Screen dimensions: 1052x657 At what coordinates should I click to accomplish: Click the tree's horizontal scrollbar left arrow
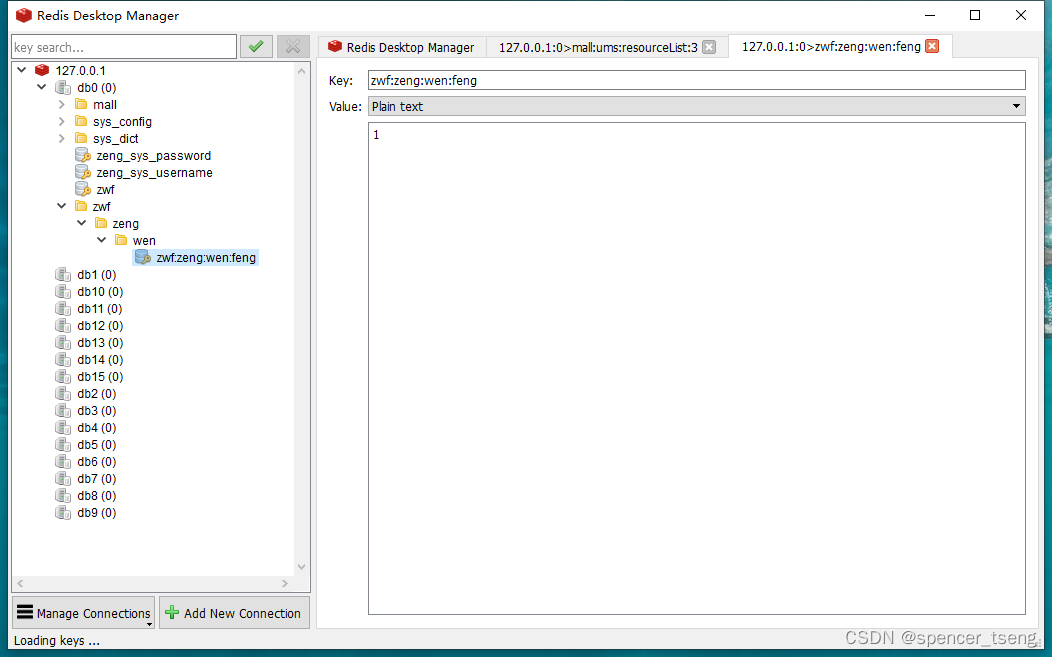(20, 584)
